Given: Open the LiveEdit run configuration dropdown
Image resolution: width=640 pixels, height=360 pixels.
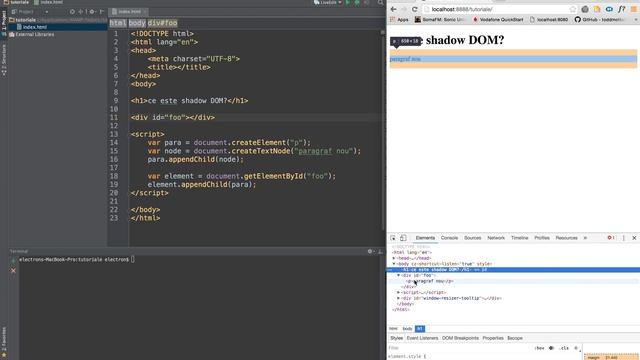Looking at the screenshot, I should click(x=327, y=2).
